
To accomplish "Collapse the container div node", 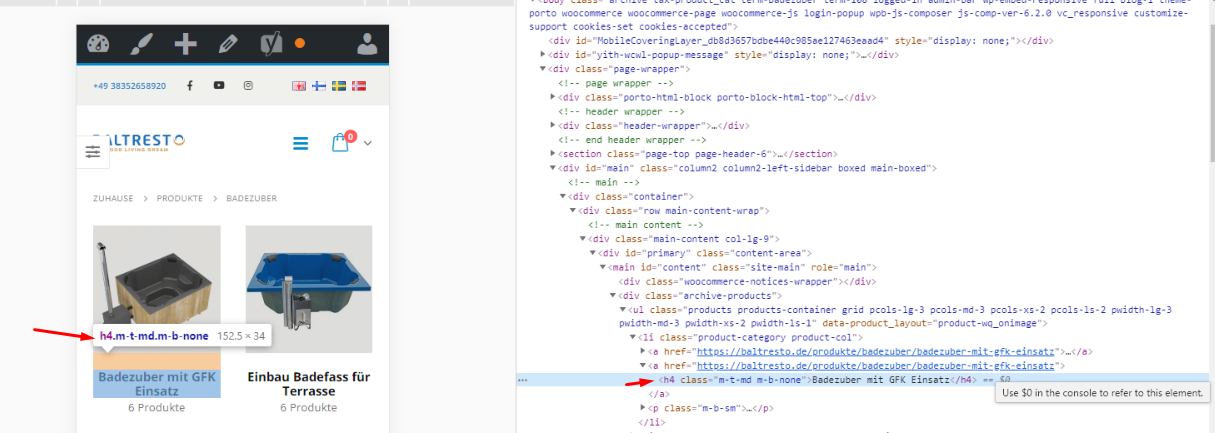I will pos(563,196).
